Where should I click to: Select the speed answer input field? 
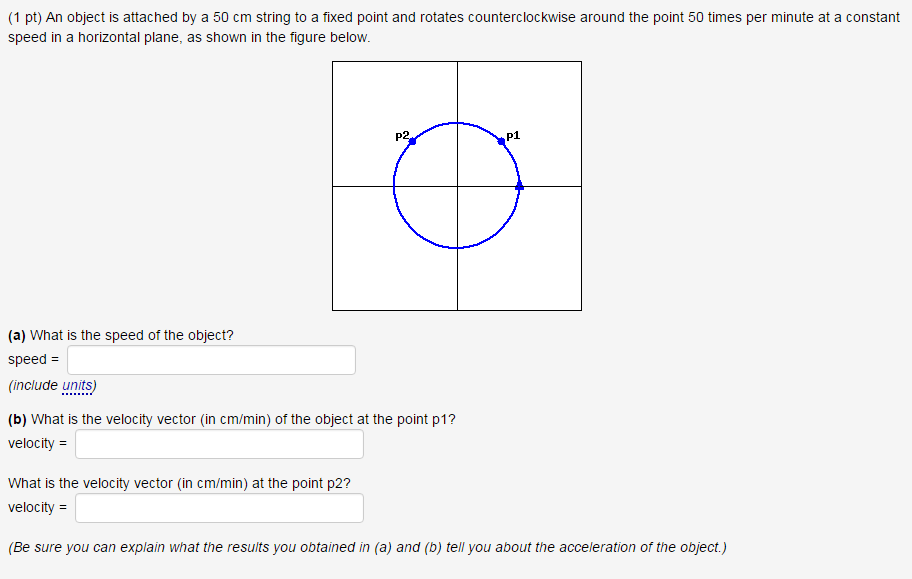click(x=210, y=359)
